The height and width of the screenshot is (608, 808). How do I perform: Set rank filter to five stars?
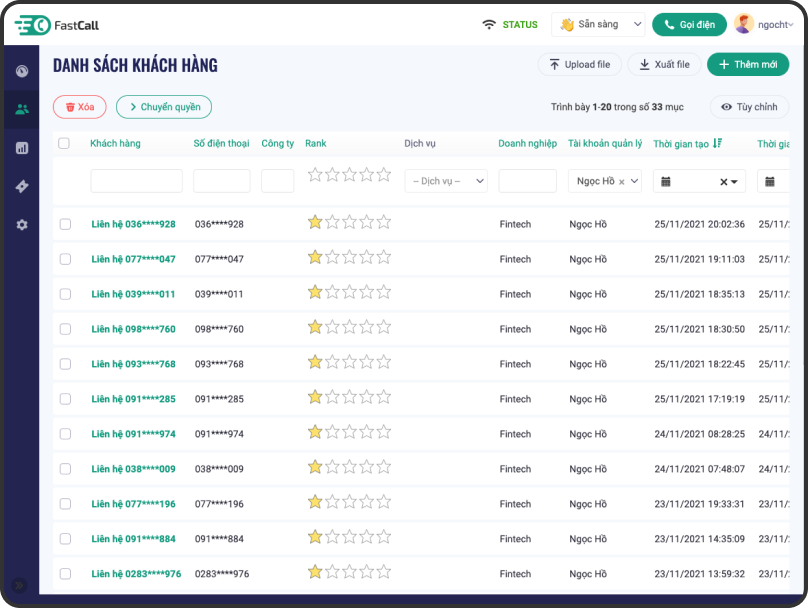(383, 175)
